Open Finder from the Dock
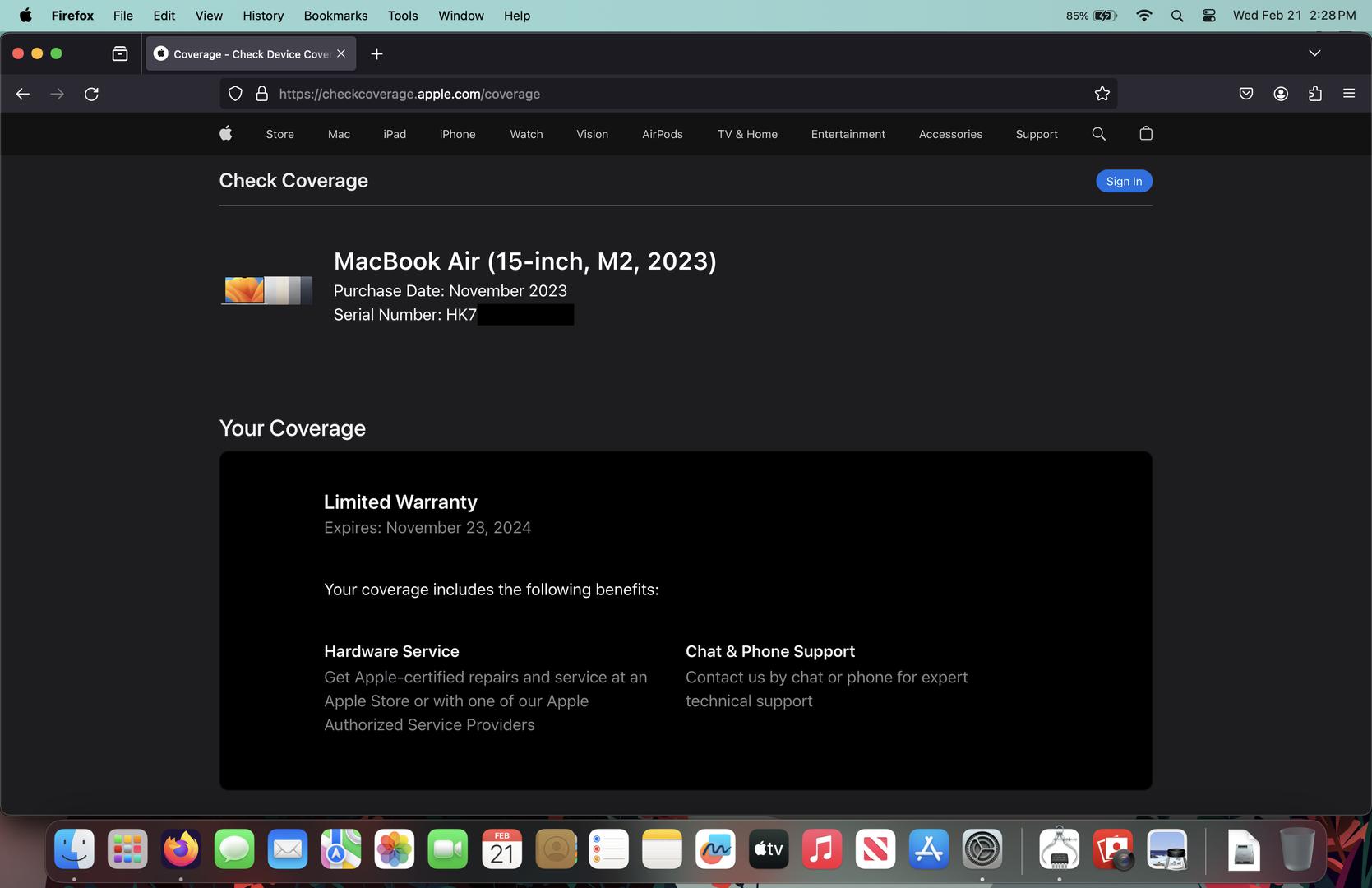This screenshot has height=888, width=1372. tap(74, 849)
